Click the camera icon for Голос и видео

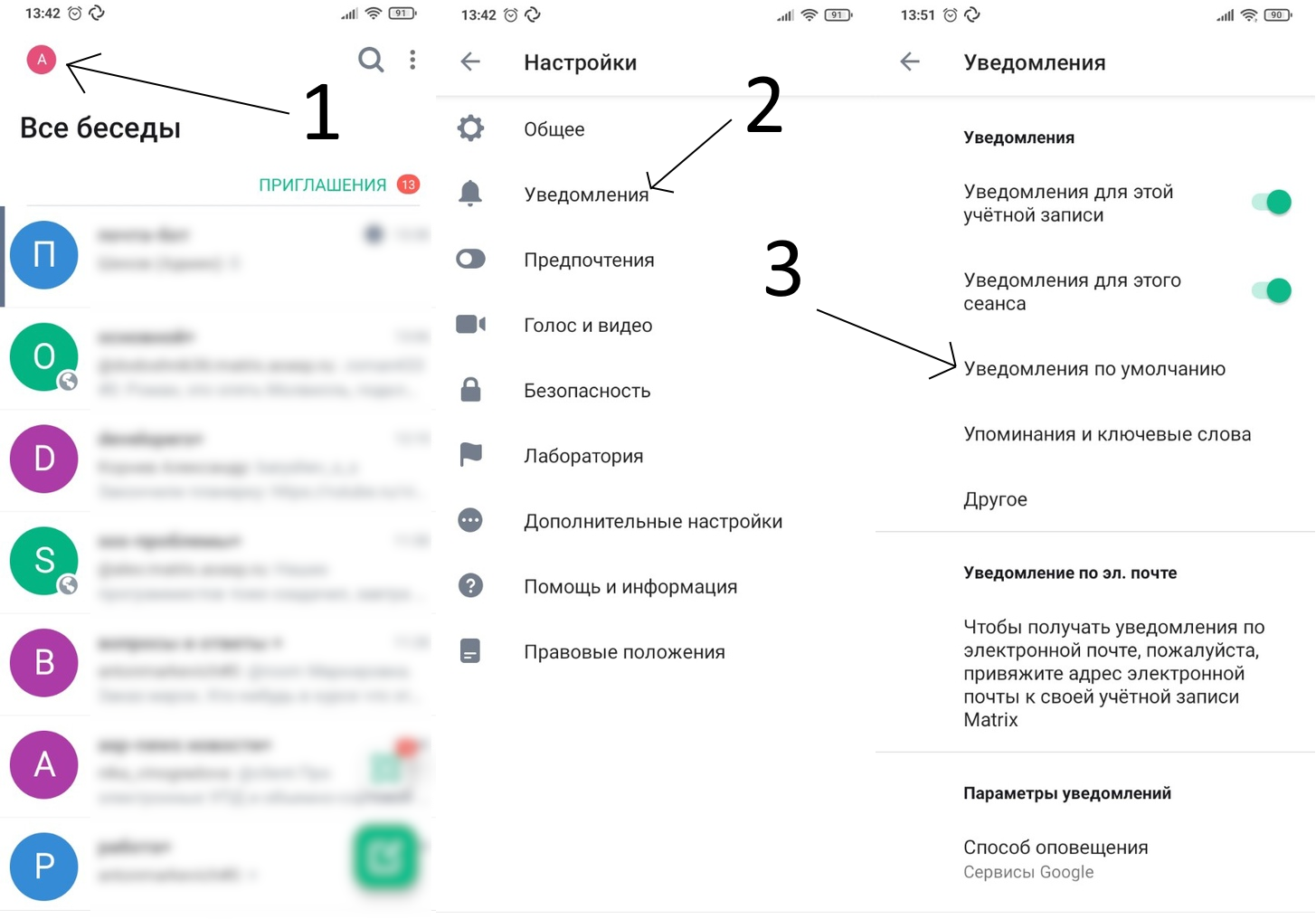click(470, 324)
